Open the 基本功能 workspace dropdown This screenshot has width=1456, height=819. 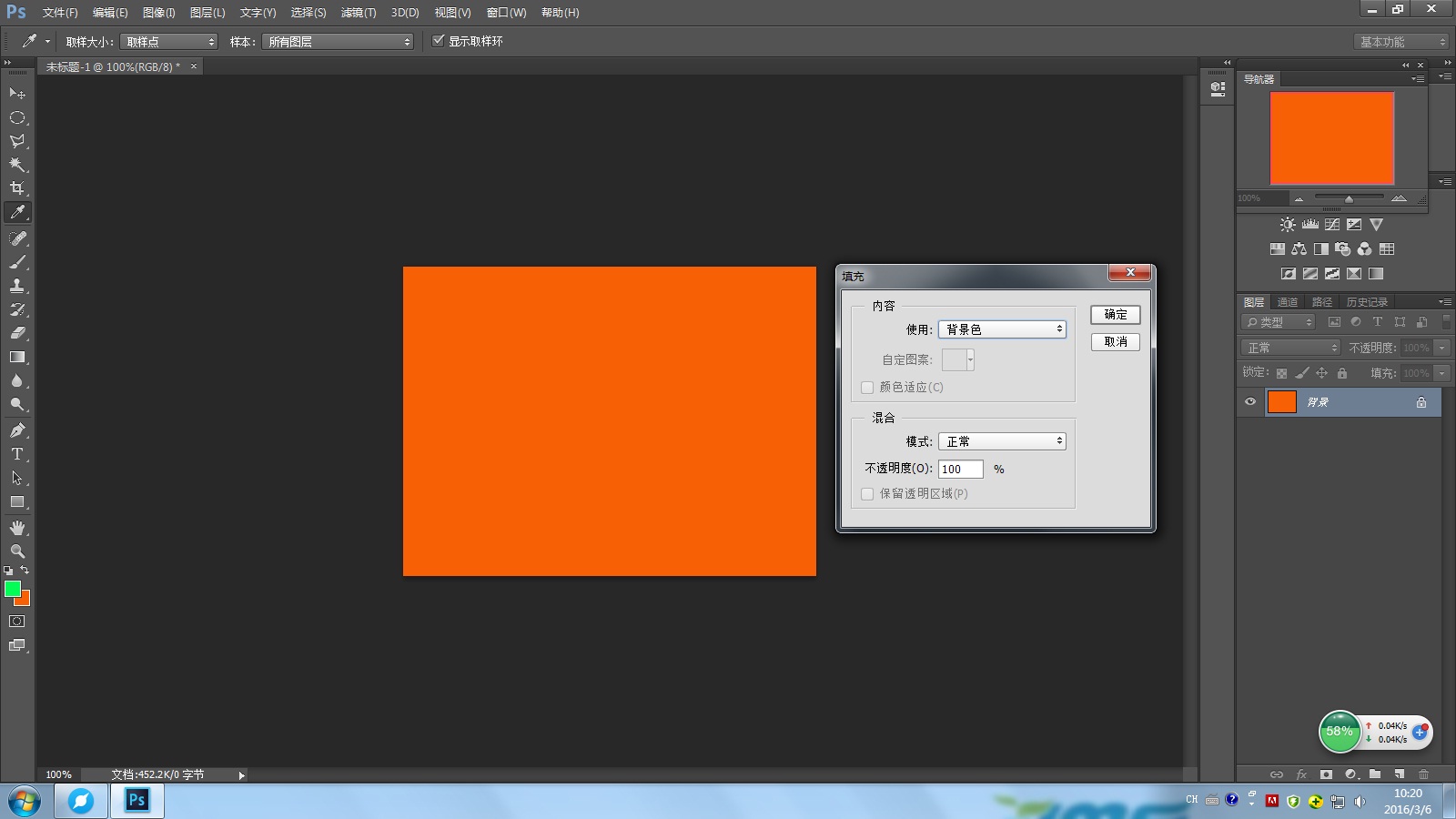(x=1401, y=42)
